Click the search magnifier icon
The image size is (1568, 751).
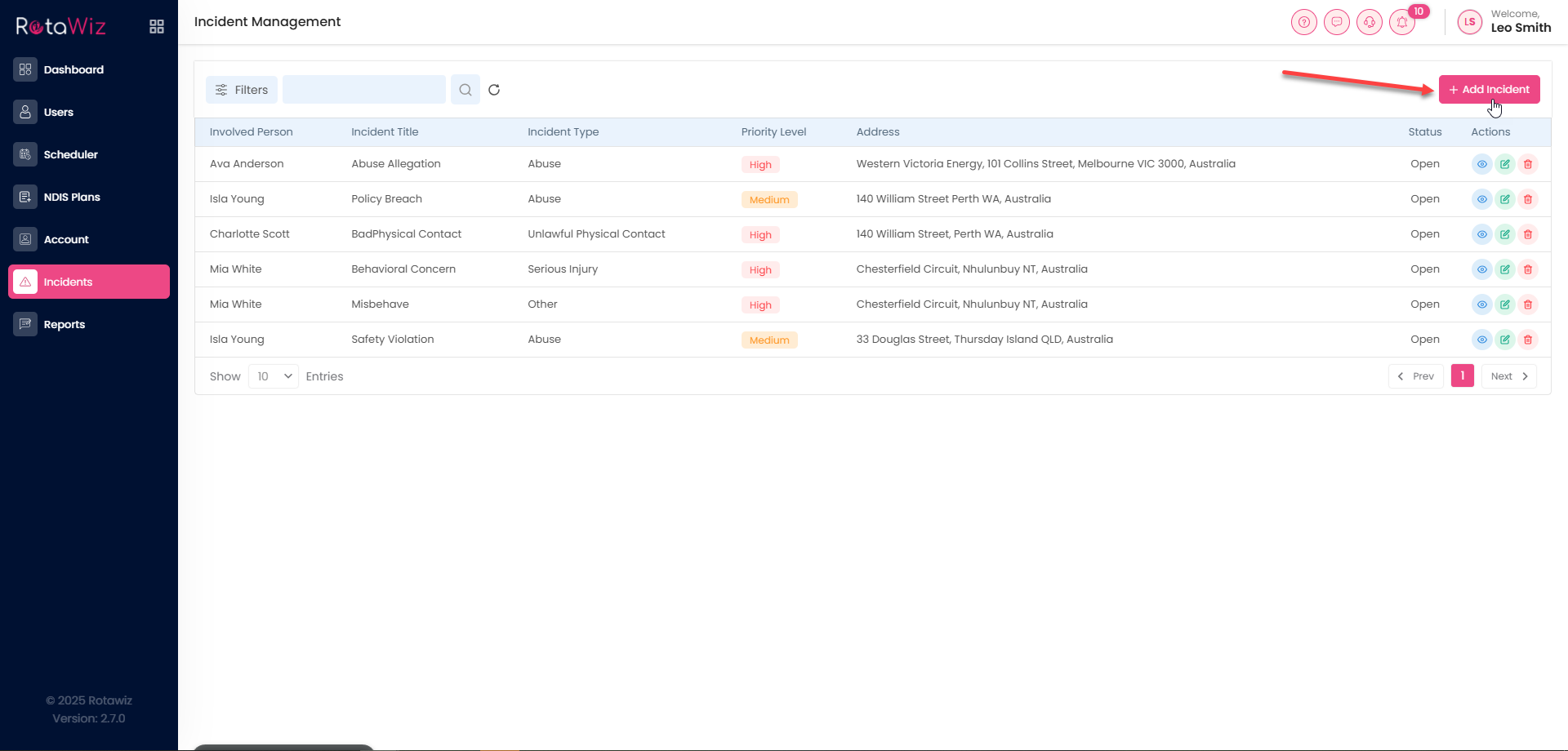point(465,90)
